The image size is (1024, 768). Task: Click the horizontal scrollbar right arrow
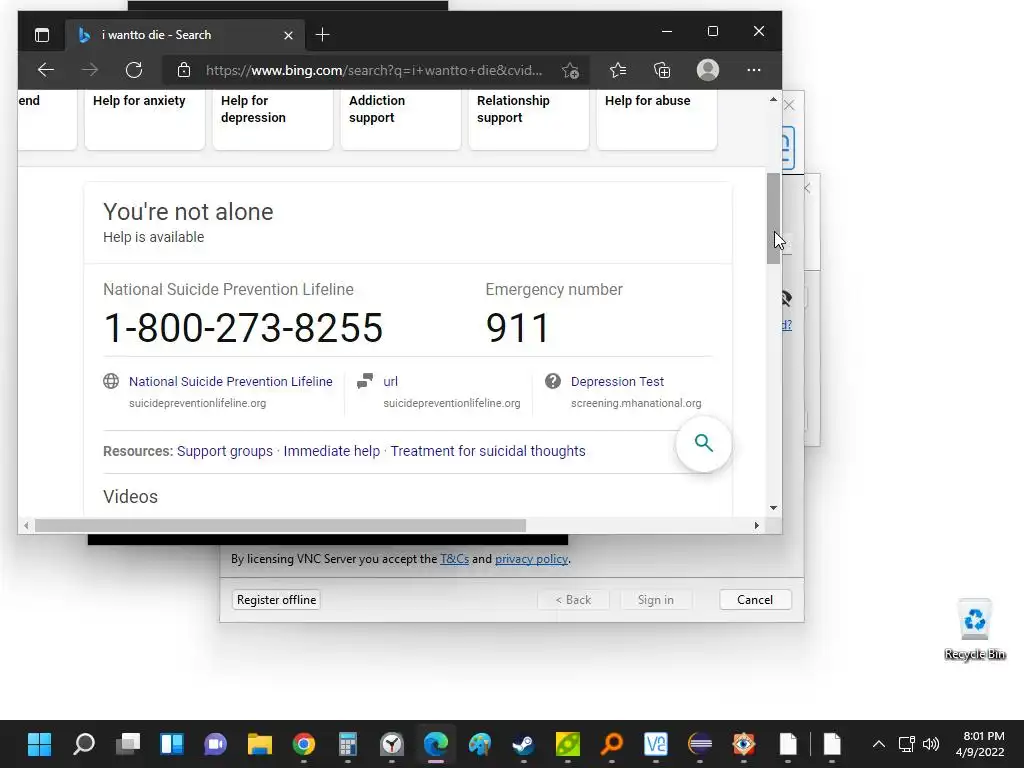tap(756, 525)
